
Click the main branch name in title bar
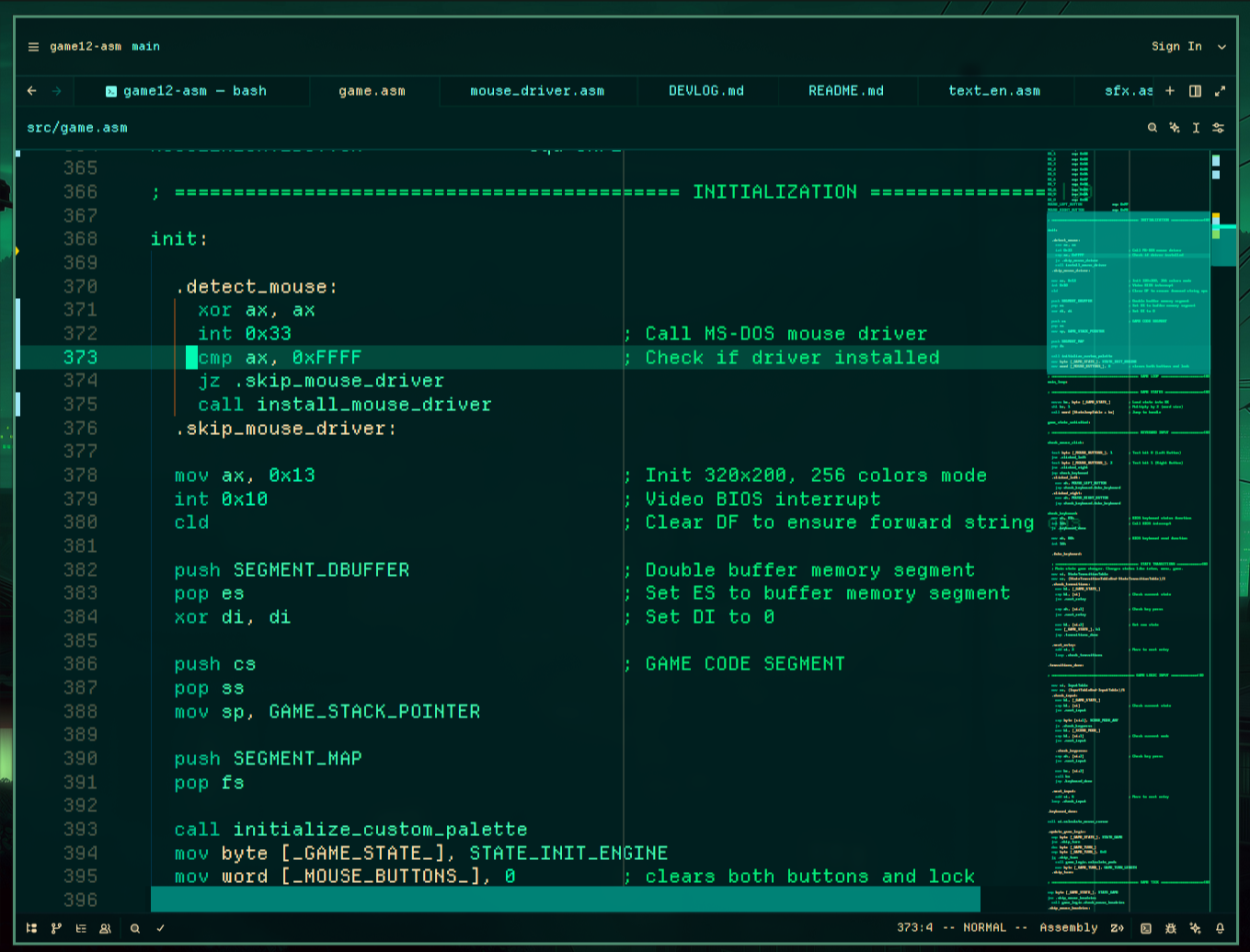(145, 47)
